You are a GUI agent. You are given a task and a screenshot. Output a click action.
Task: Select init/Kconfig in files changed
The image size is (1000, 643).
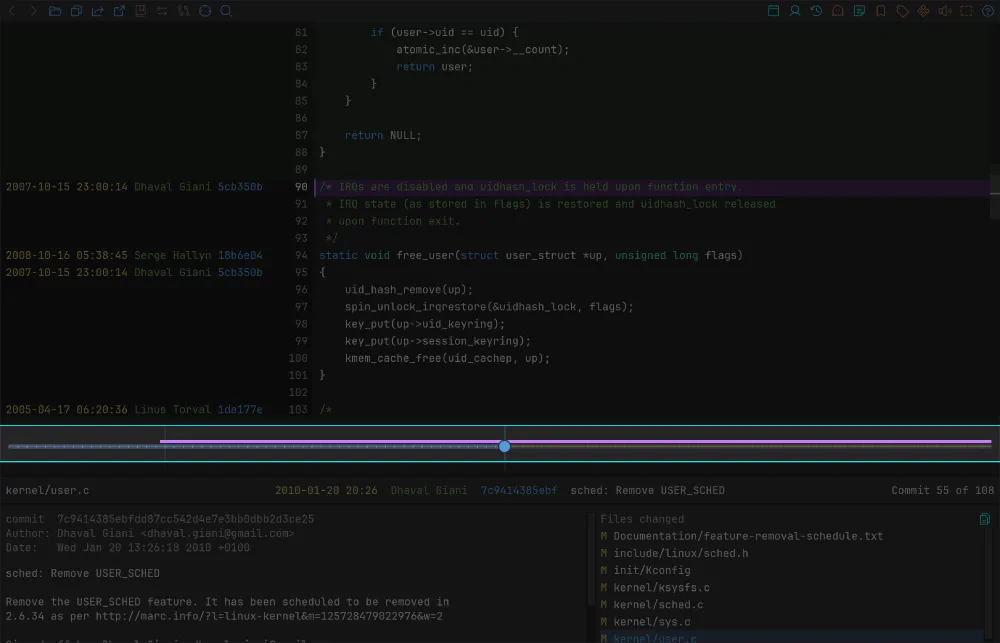(x=652, y=570)
